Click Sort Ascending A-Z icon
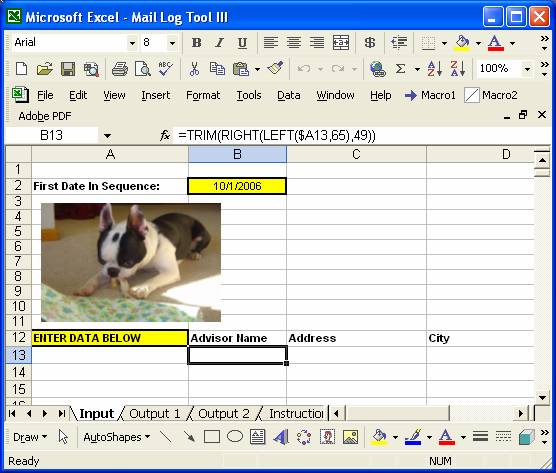Image resolution: width=556 pixels, height=473 pixels. (x=434, y=68)
